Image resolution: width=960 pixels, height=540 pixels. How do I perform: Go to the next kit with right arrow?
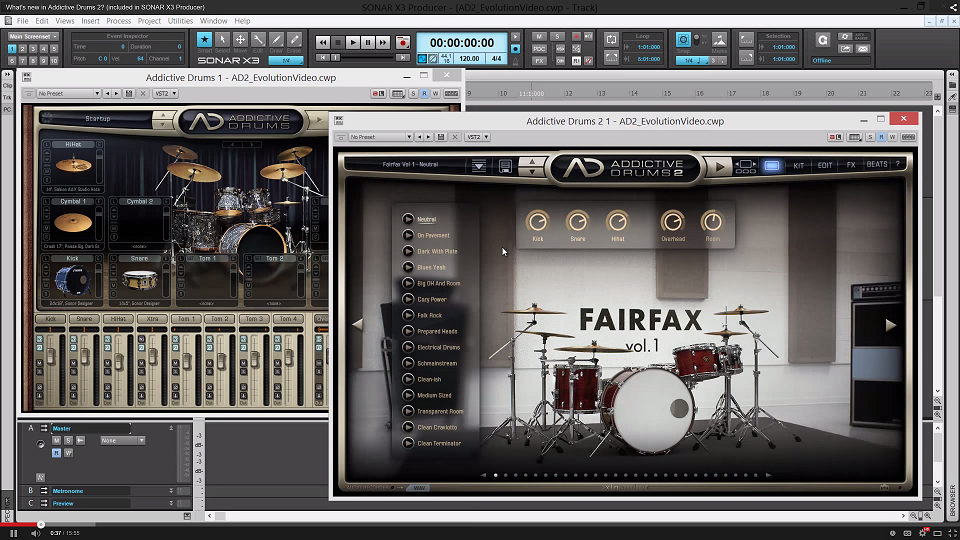click(891, 325)
